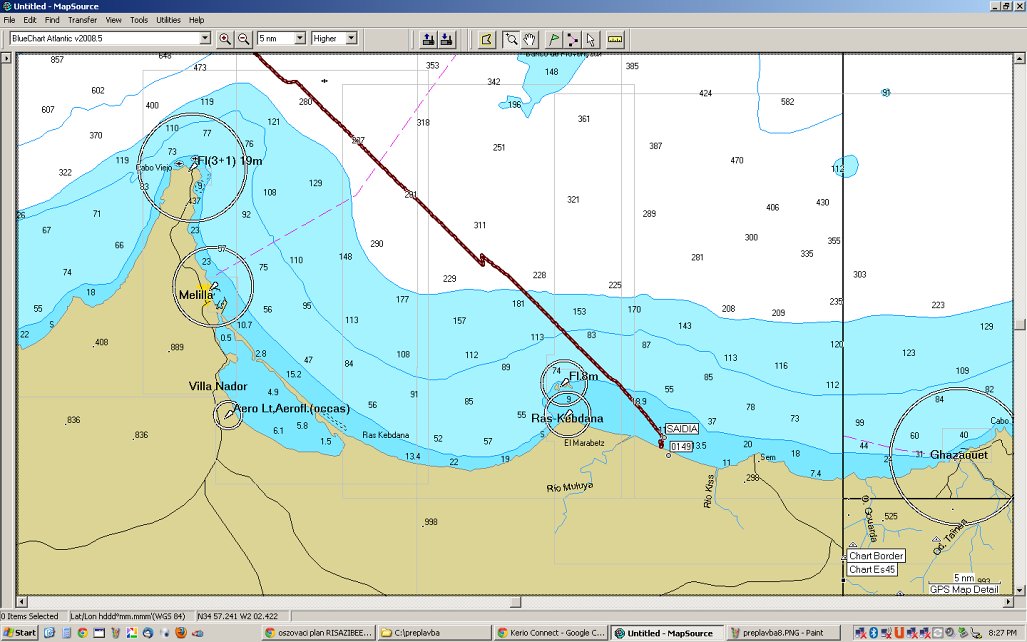Select the Route tool icon
Image resolution: width=1027 pixels, height=642 pixels.
[572, 39]
